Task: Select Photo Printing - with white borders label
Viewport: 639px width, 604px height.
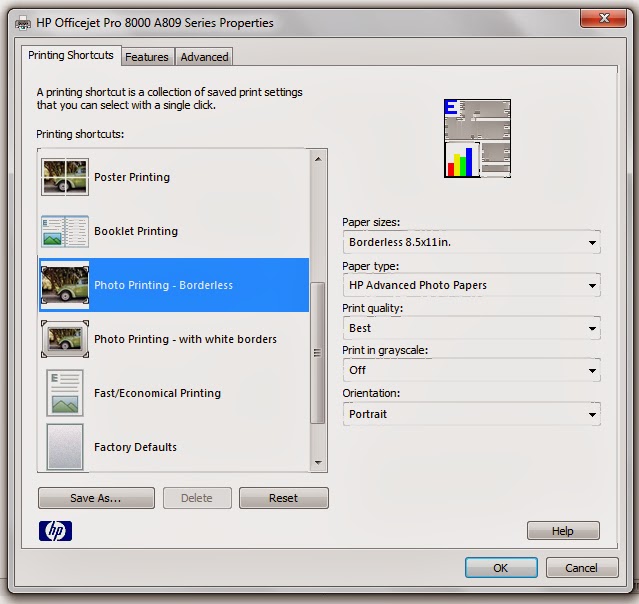Action: pos(185,339)
